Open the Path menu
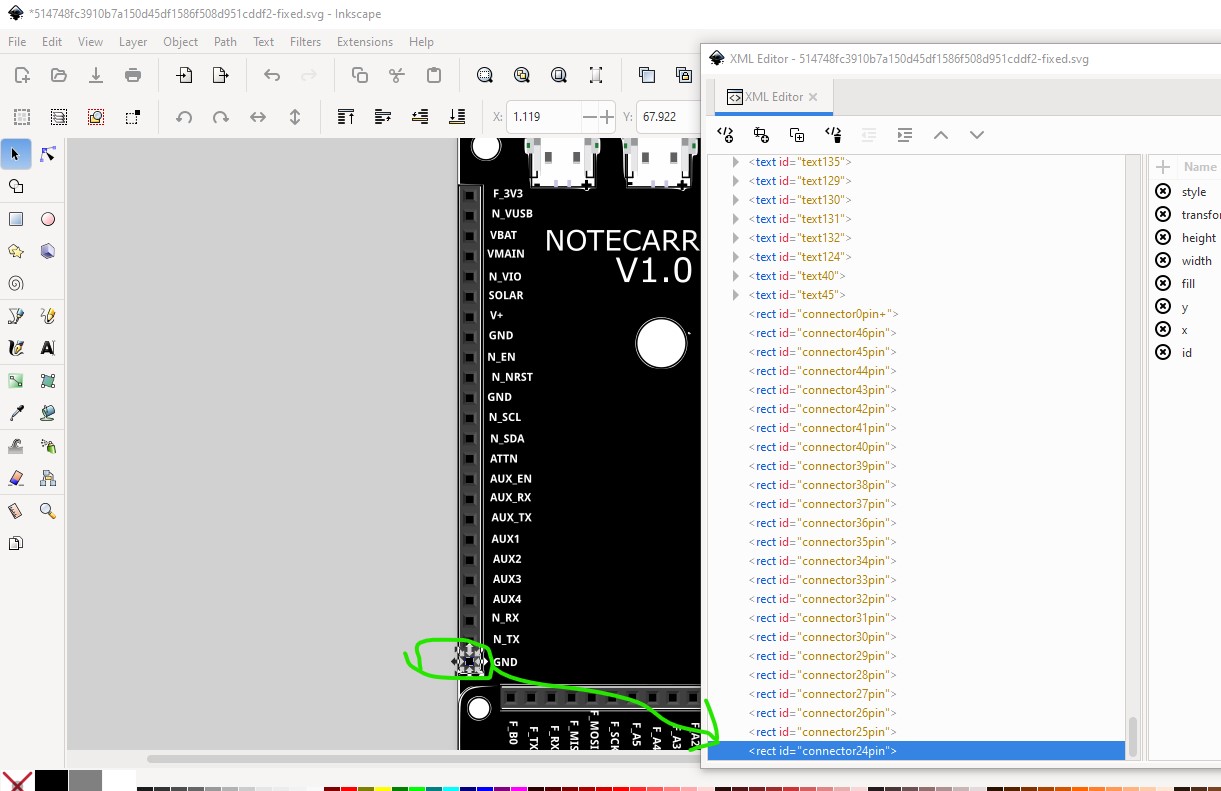The width and height of the screenshot is (1221, 791). [225, 42]
